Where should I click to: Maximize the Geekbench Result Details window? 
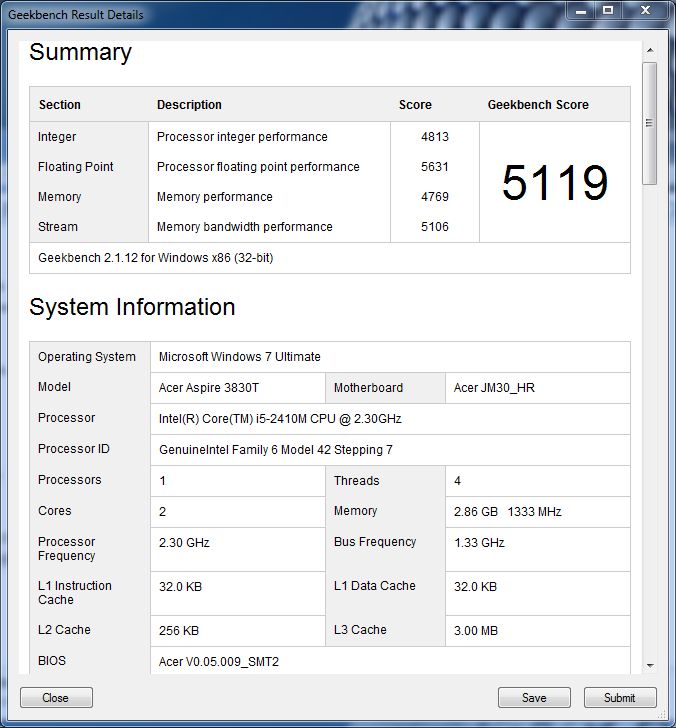click(608, 11)
